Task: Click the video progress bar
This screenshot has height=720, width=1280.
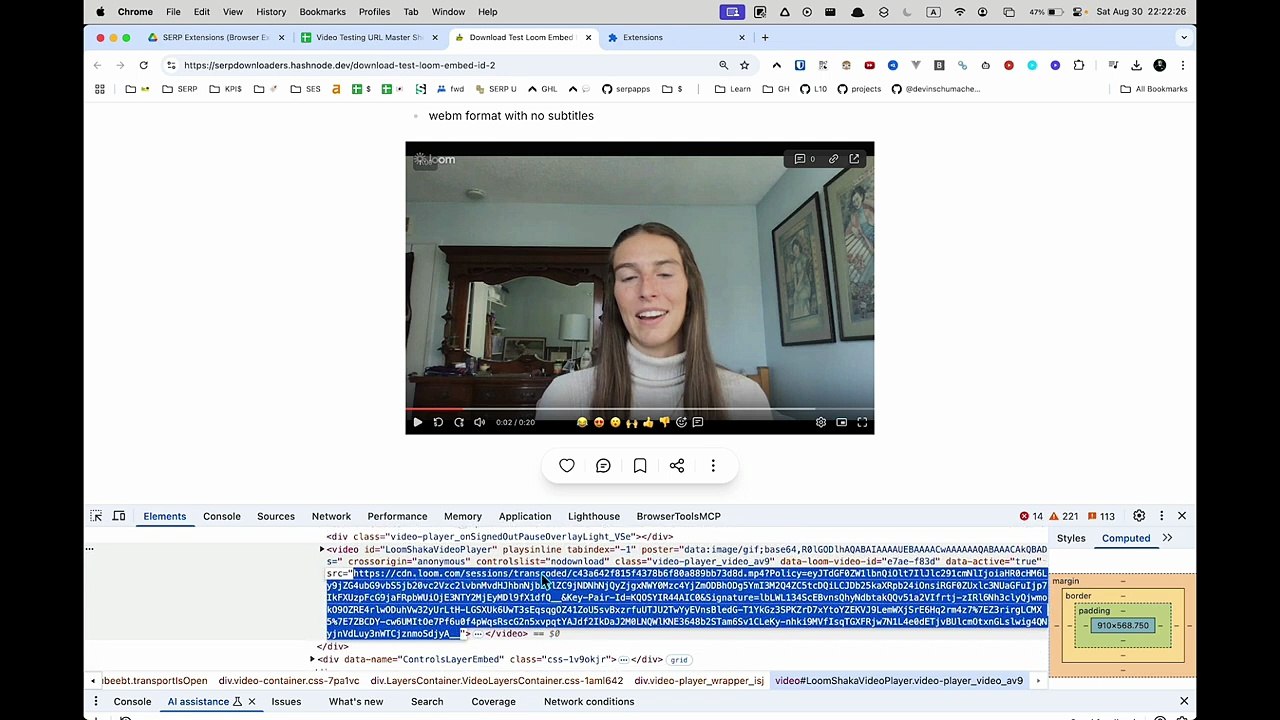Action: (639, 409)
